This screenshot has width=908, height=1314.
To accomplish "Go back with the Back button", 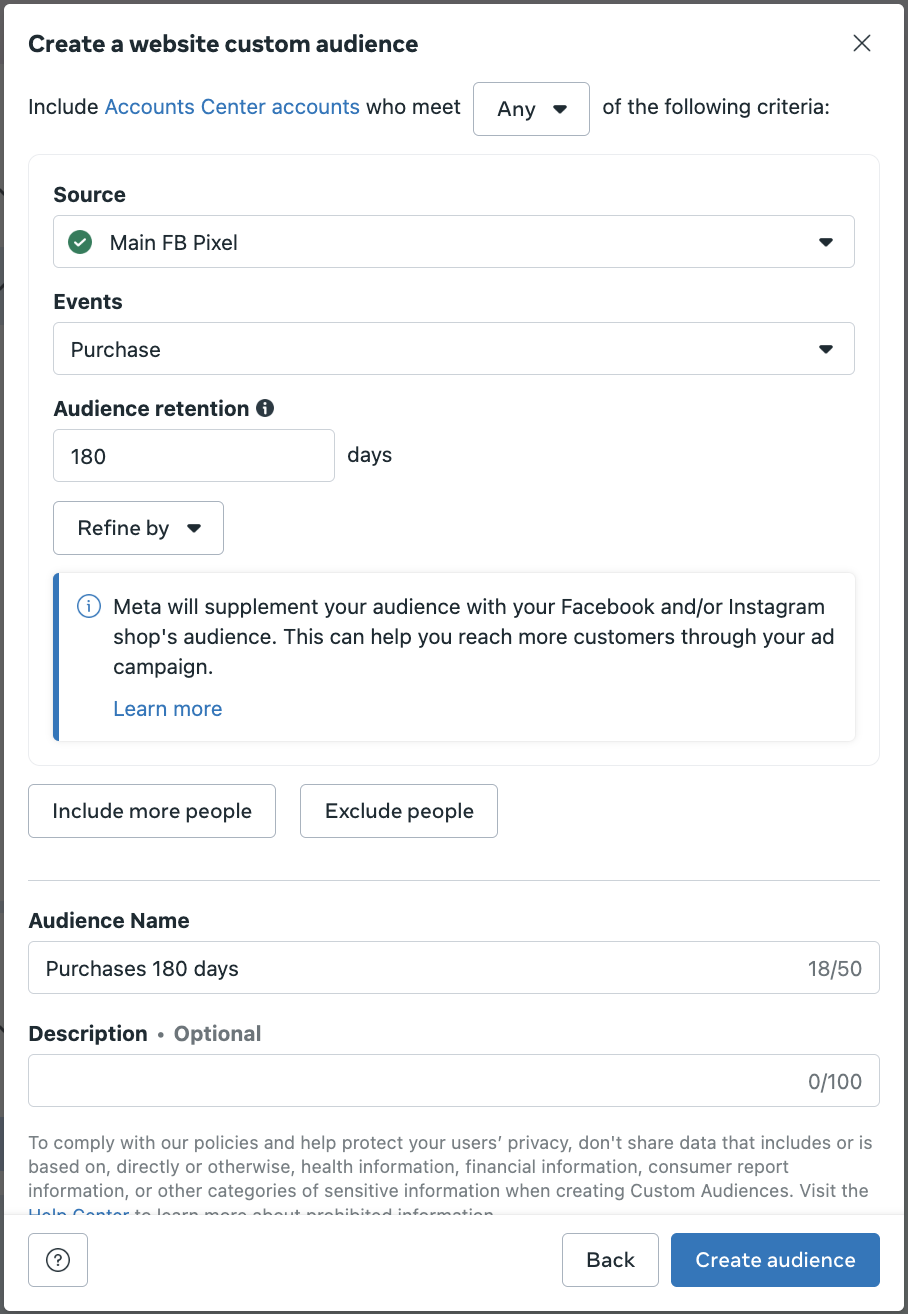I will 610,1259.
